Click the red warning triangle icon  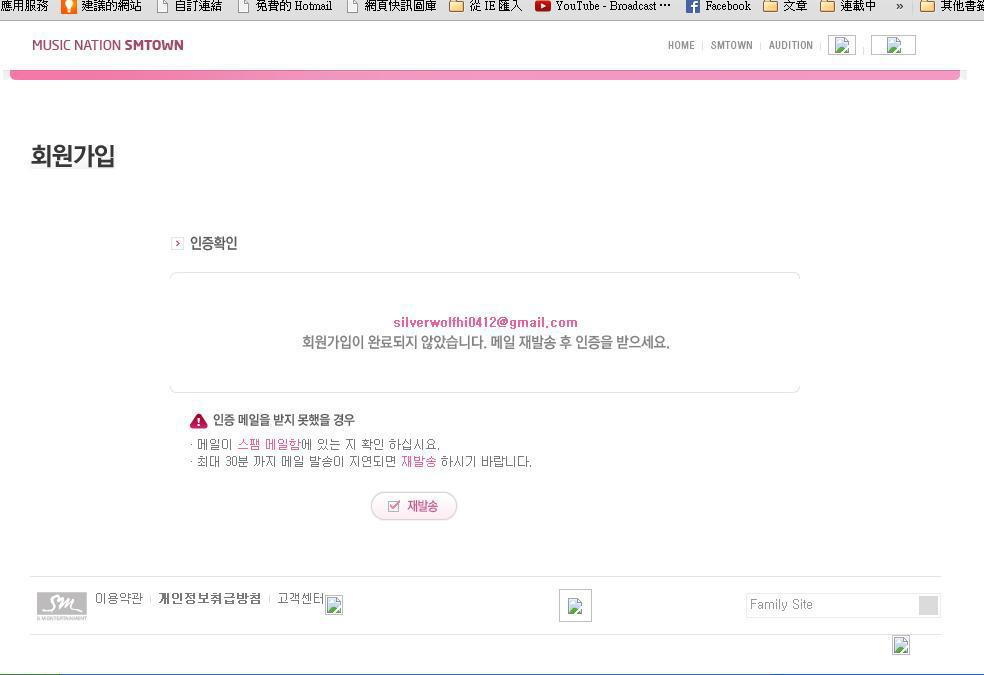point(198,420)
